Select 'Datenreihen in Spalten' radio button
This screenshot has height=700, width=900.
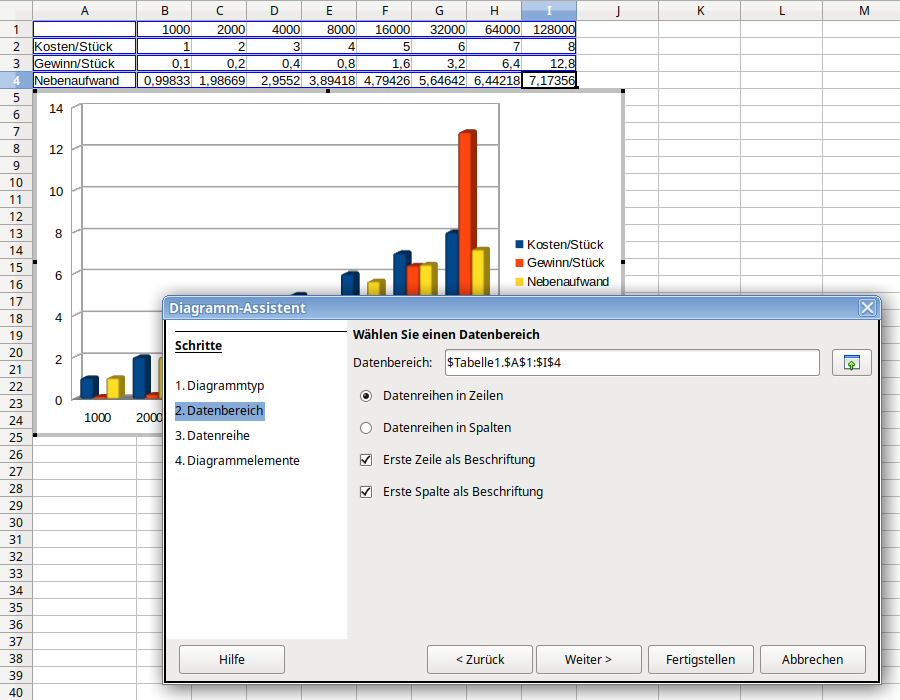(366, 427)
